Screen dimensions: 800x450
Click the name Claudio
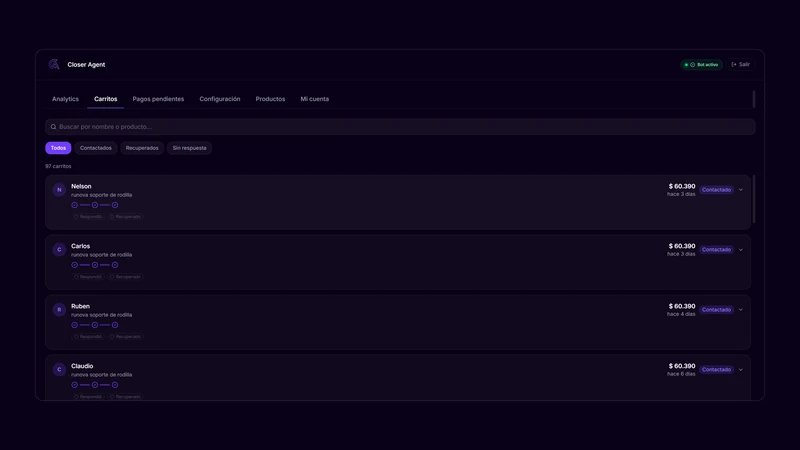82,366
